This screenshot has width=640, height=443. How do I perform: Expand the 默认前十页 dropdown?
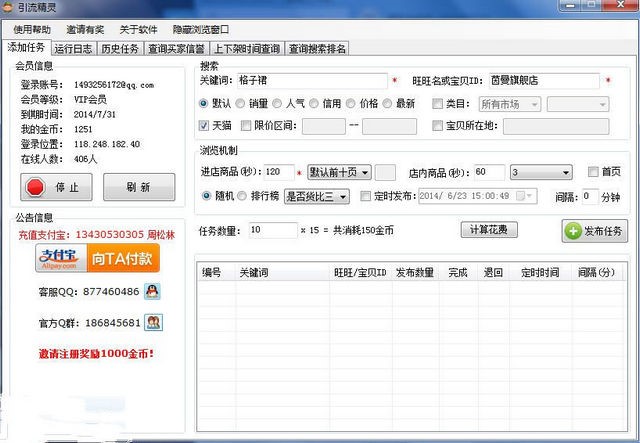(339, 172)
